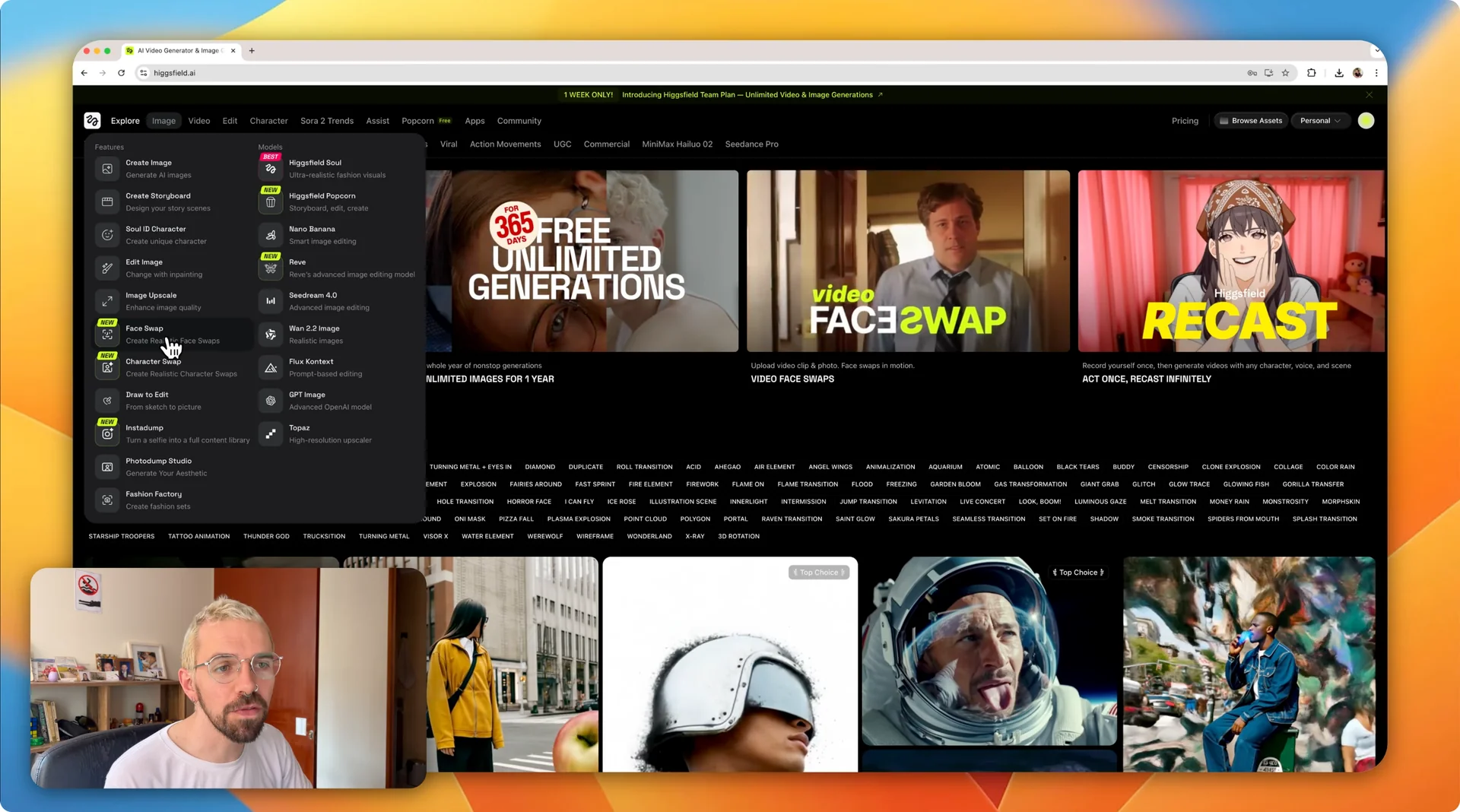Click the GPT Image model icon
The width and height of the screenshot is (1460, 812).
point(271,401)
